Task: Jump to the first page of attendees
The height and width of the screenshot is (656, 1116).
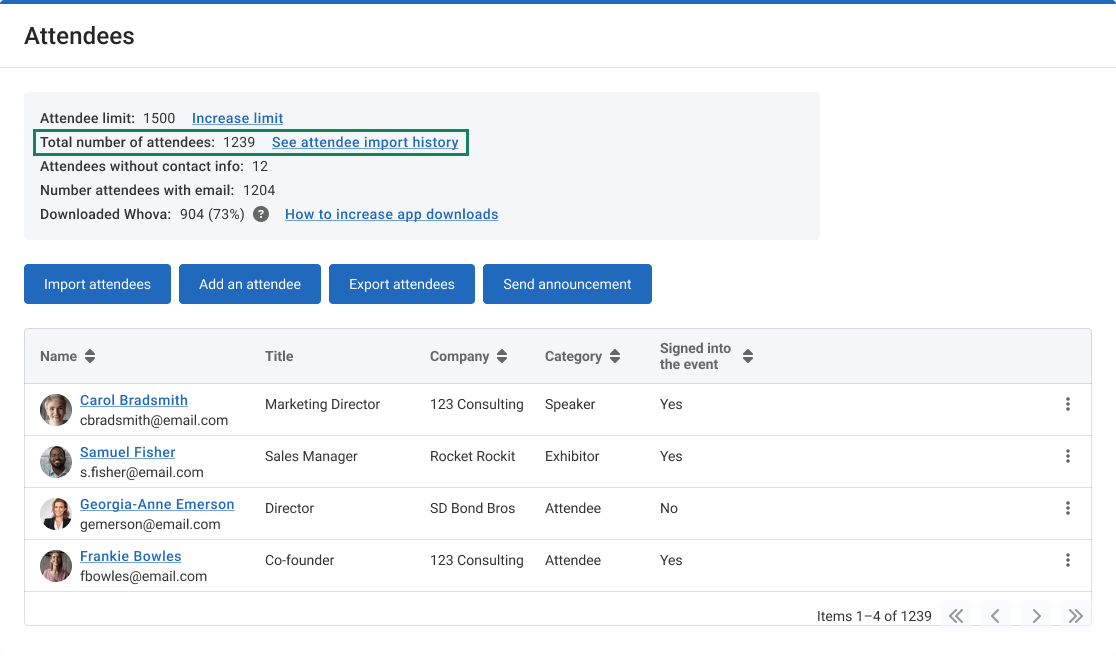Action: point(956,616)
